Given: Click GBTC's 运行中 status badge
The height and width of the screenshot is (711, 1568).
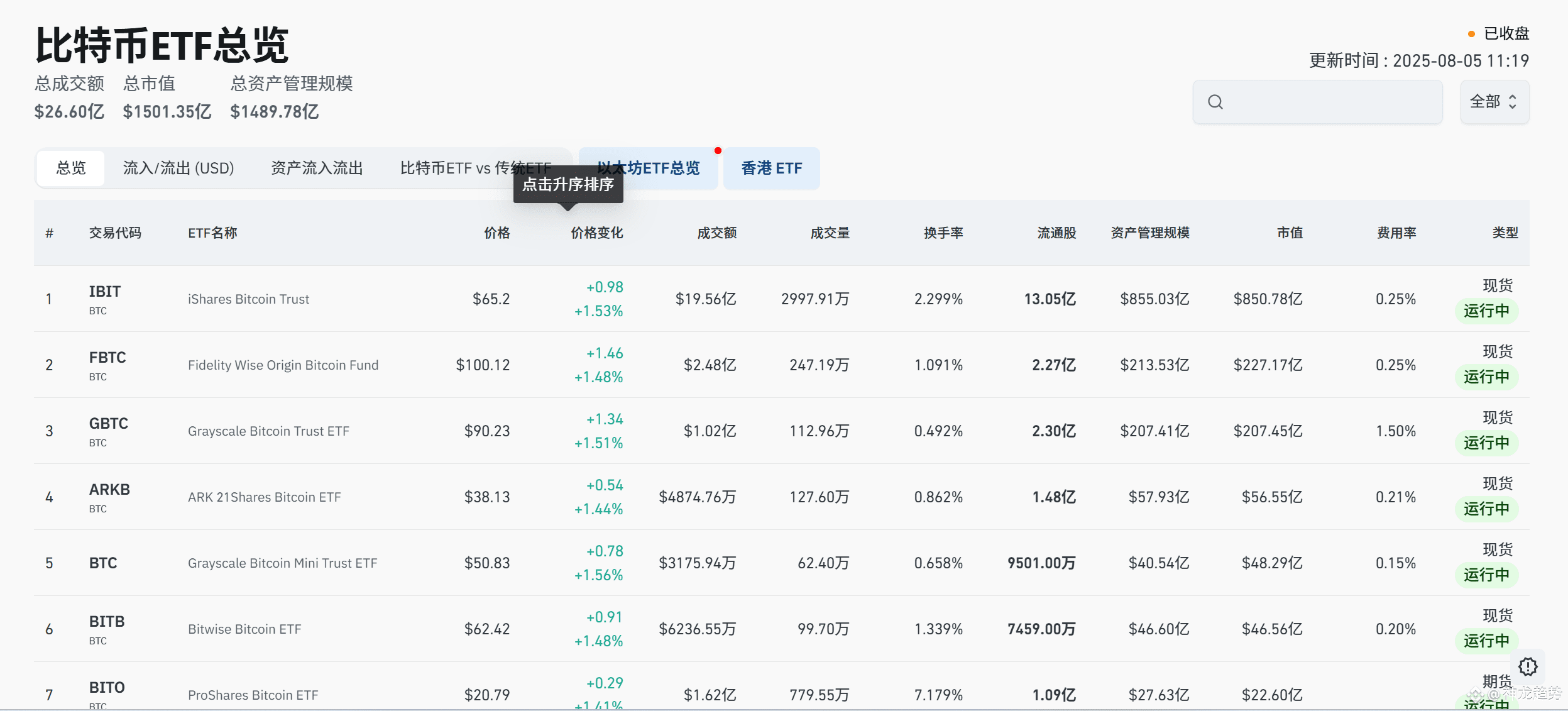Looking at the screenshot, I should pyautogui.click(x=1486, y=443).
